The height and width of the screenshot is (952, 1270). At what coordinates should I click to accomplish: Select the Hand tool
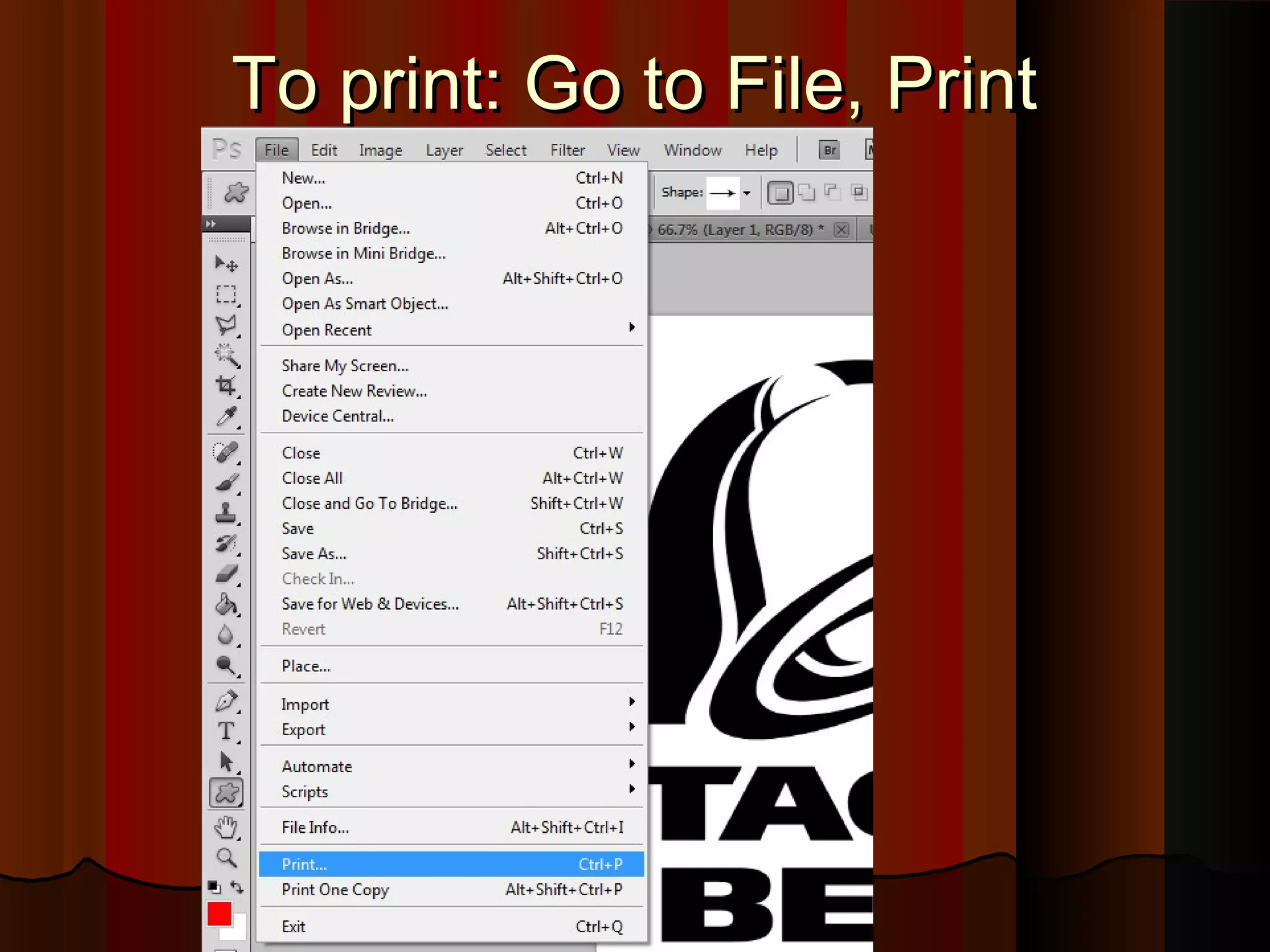click(226, 827)
